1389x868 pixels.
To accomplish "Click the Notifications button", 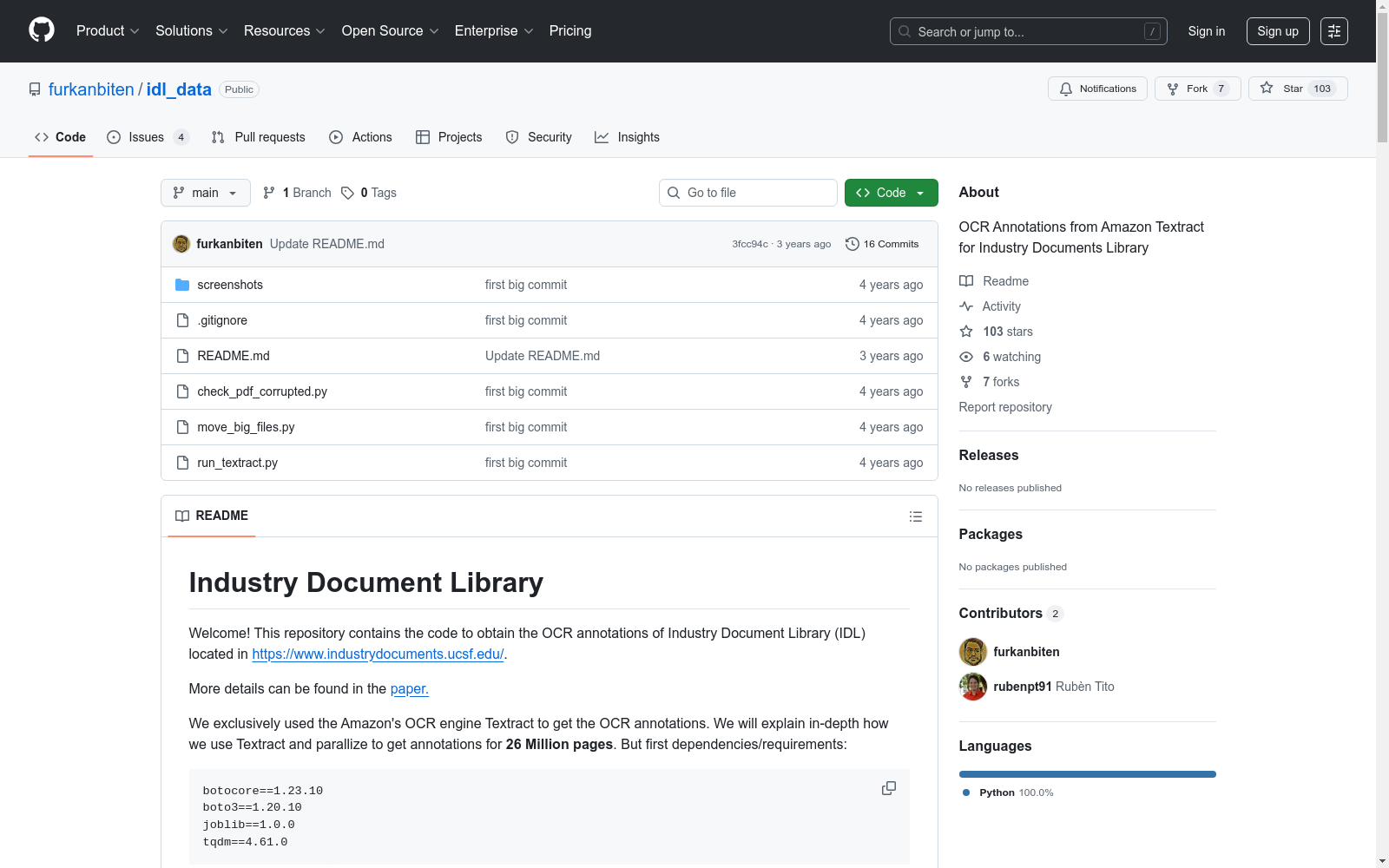I will (1097, 89).
